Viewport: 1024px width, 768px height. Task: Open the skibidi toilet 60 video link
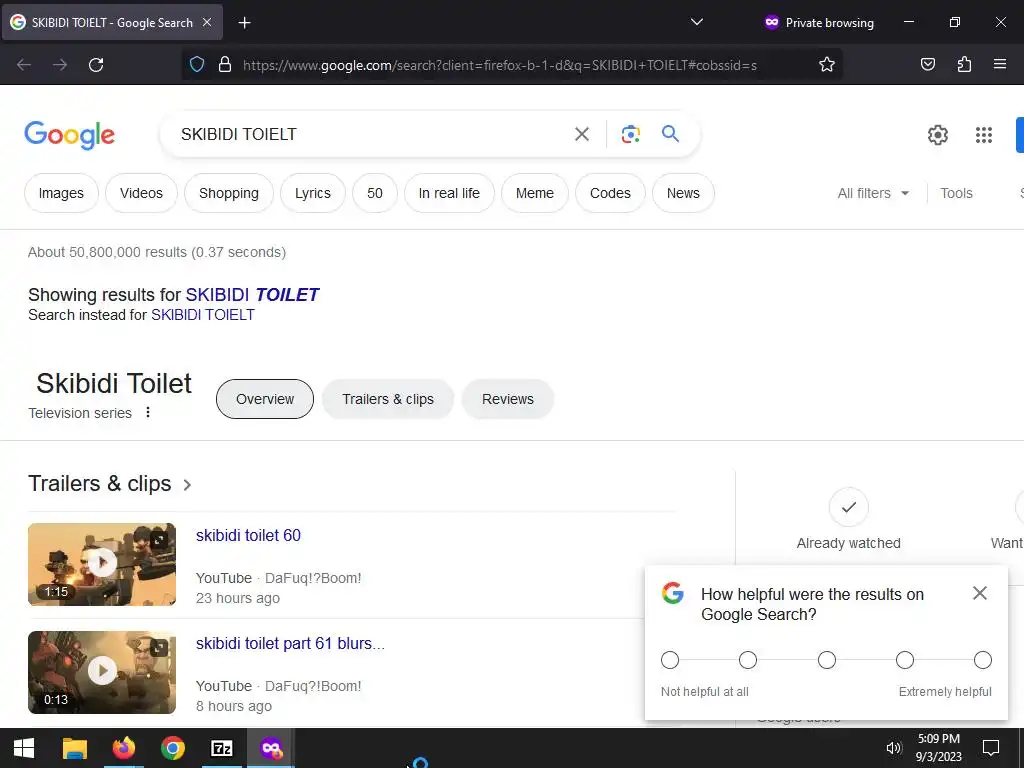248,536
